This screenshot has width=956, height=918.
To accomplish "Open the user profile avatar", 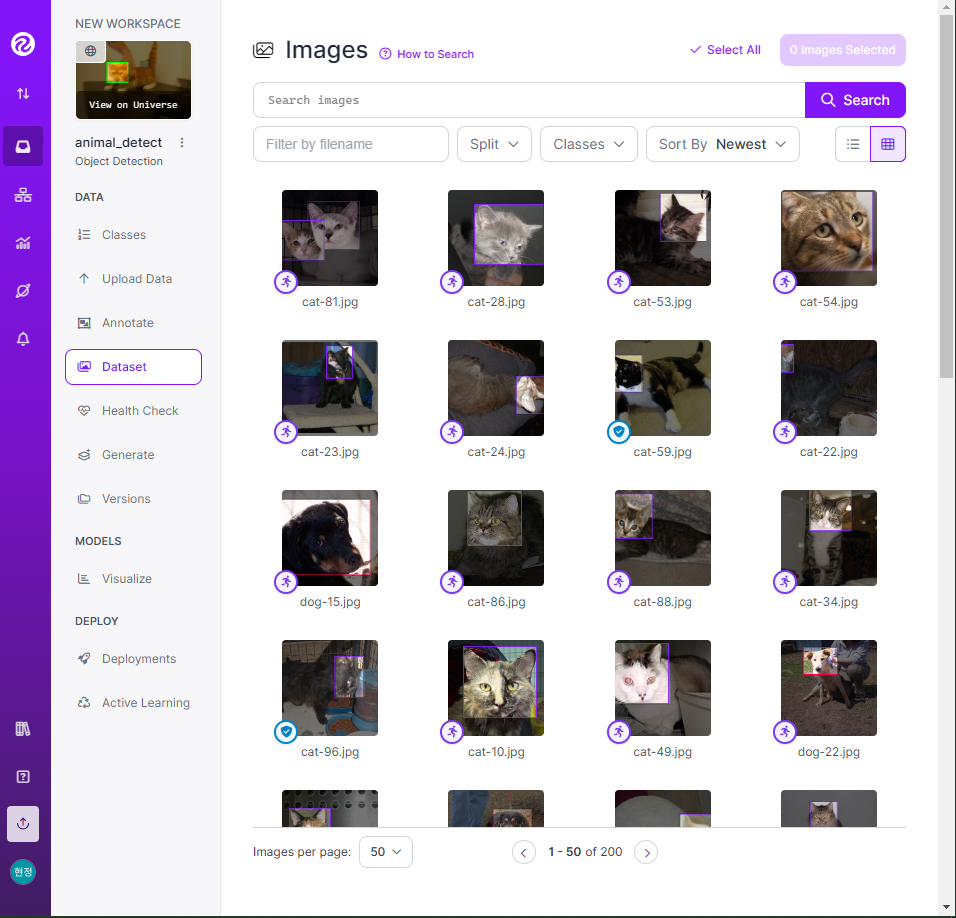I will pyautogui.click(x=23, y=872).
